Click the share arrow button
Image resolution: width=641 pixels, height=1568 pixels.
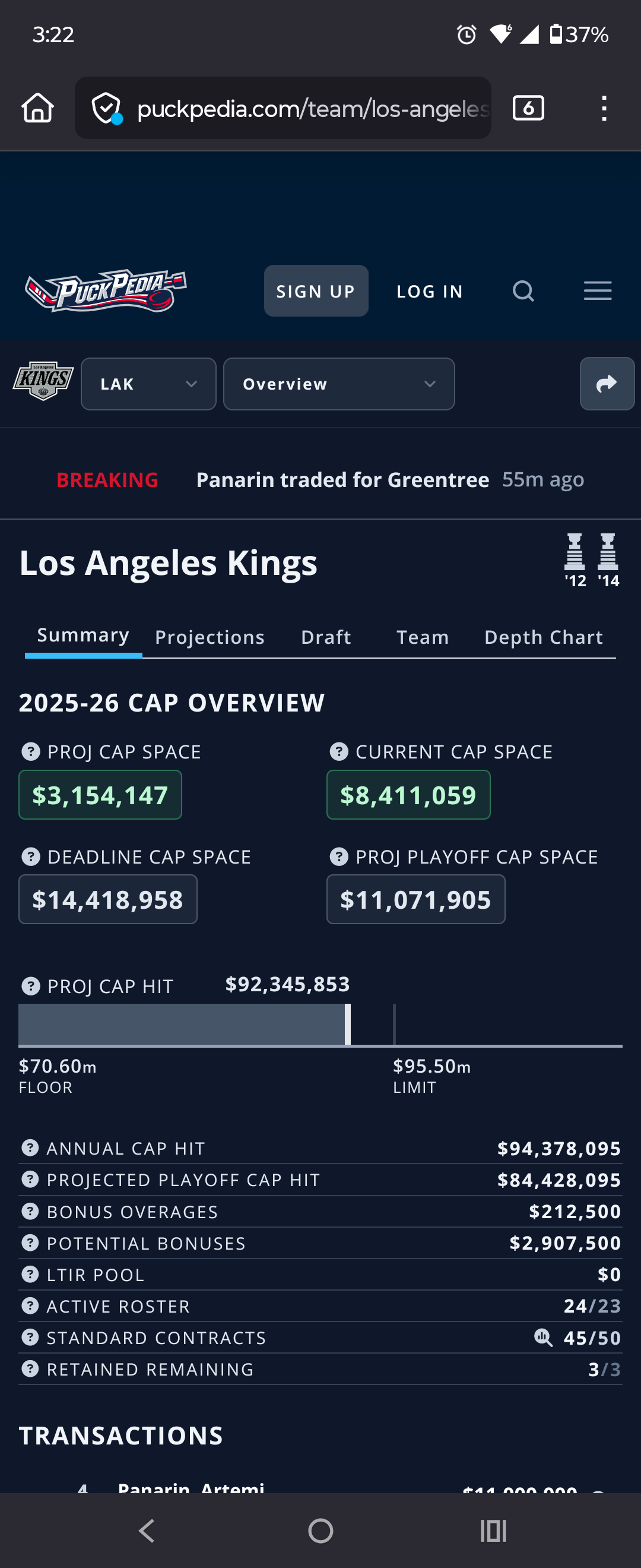coord(607,384)
